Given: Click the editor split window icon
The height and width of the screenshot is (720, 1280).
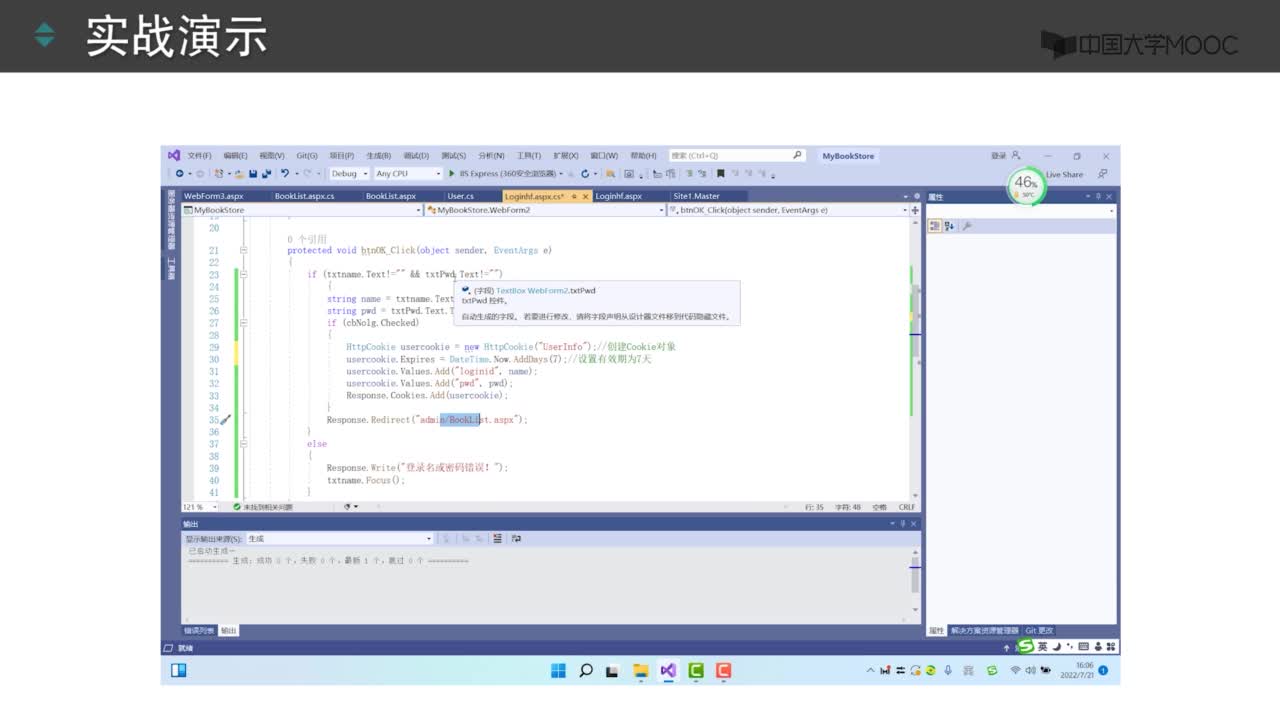Looking at the screenshot, I should point(915,210).
